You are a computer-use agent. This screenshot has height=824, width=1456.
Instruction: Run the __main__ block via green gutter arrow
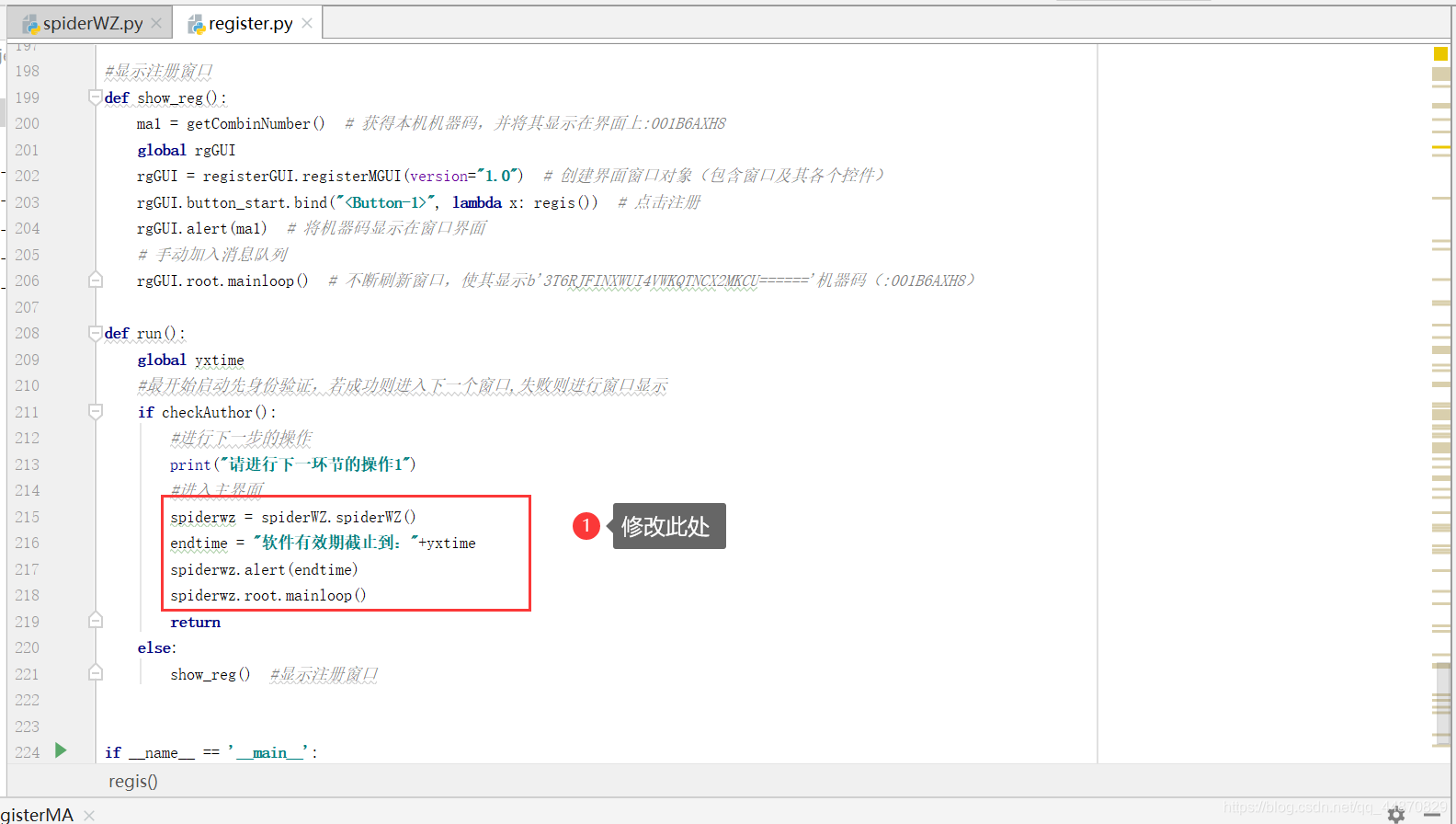pyautogui.click(x=61, y=750)
